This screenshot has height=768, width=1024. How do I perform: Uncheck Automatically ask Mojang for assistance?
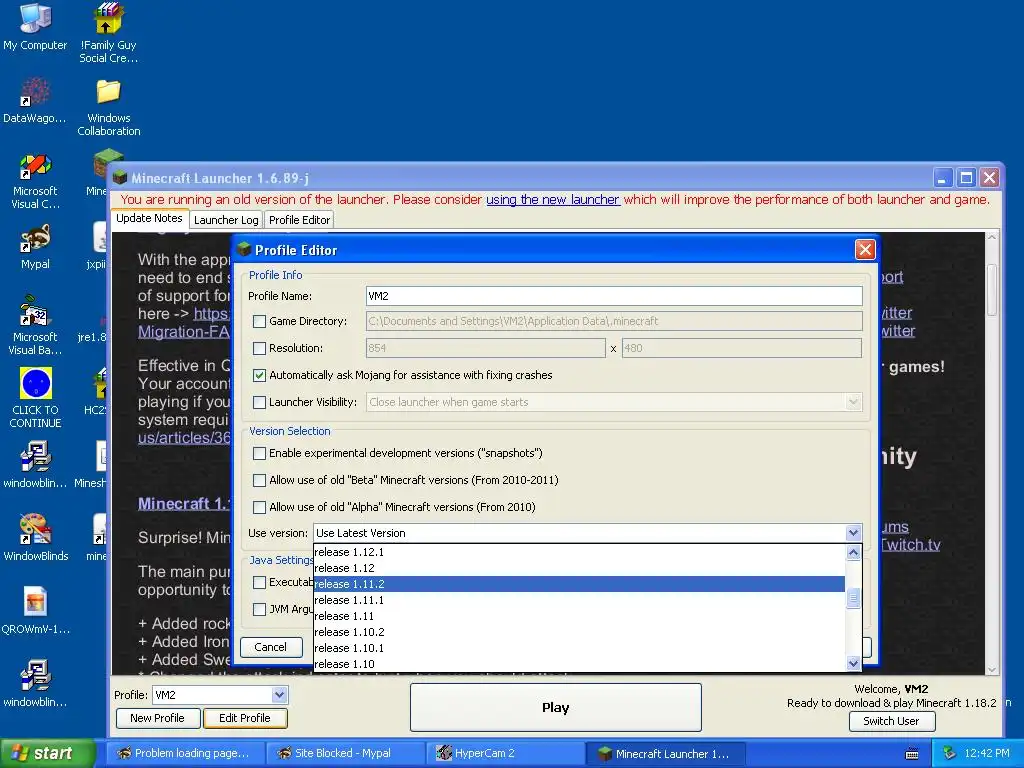259,375
